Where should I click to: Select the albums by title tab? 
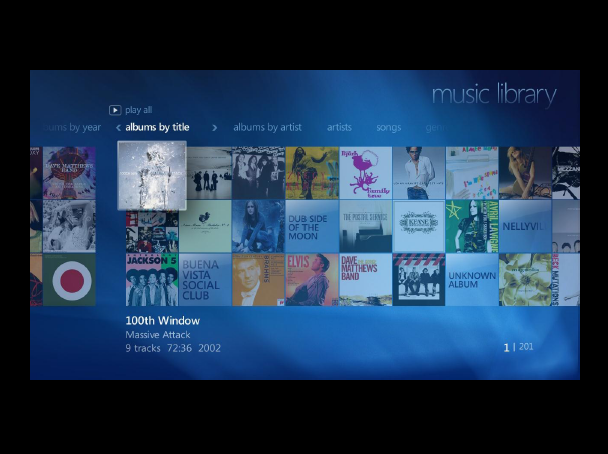[157, 127]
